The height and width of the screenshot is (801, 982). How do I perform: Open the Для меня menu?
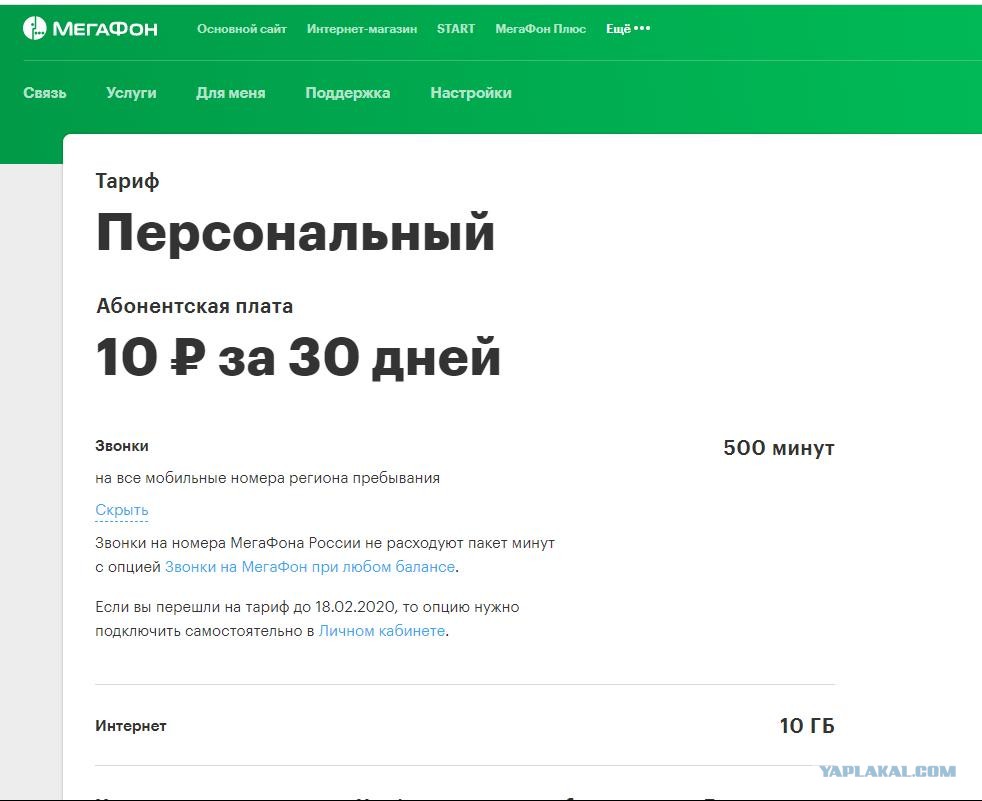click(230, 93)
